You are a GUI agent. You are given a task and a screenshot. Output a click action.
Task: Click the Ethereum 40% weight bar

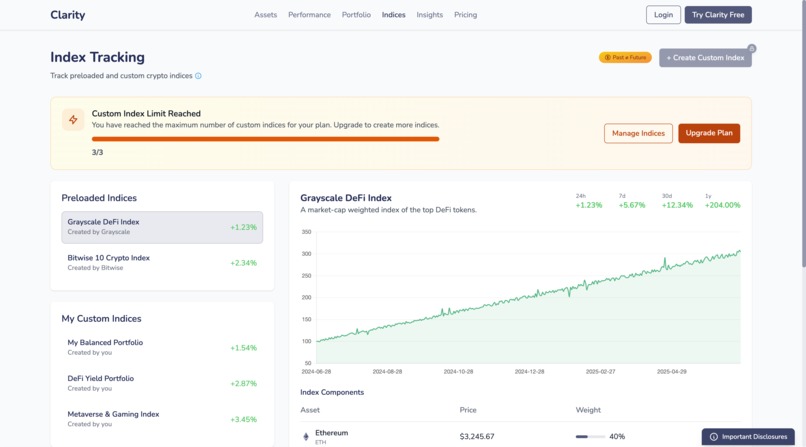click(590, 437)
